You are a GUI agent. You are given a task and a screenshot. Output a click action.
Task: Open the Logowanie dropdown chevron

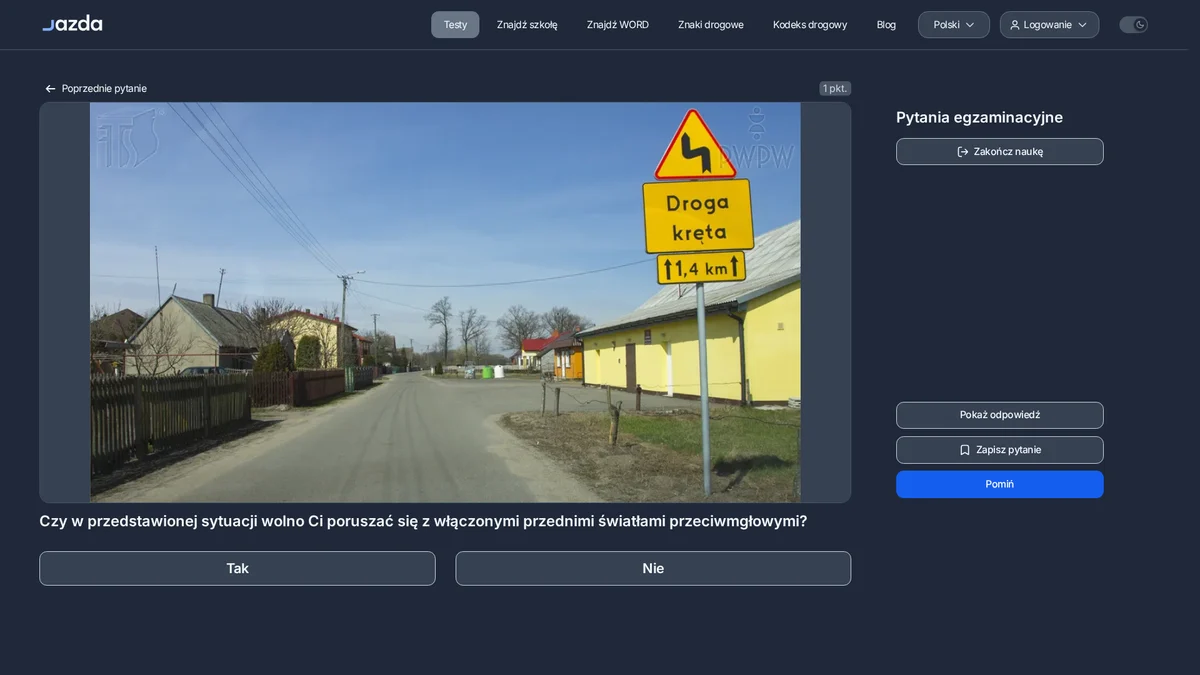click(x=1082, y=25)
